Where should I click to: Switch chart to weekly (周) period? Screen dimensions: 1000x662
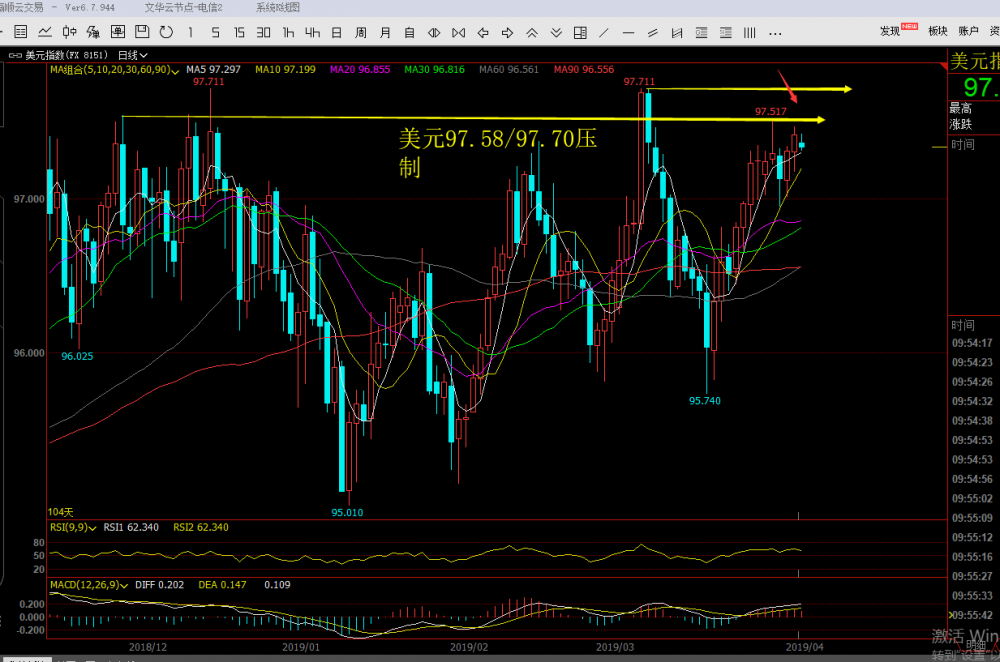361,33
